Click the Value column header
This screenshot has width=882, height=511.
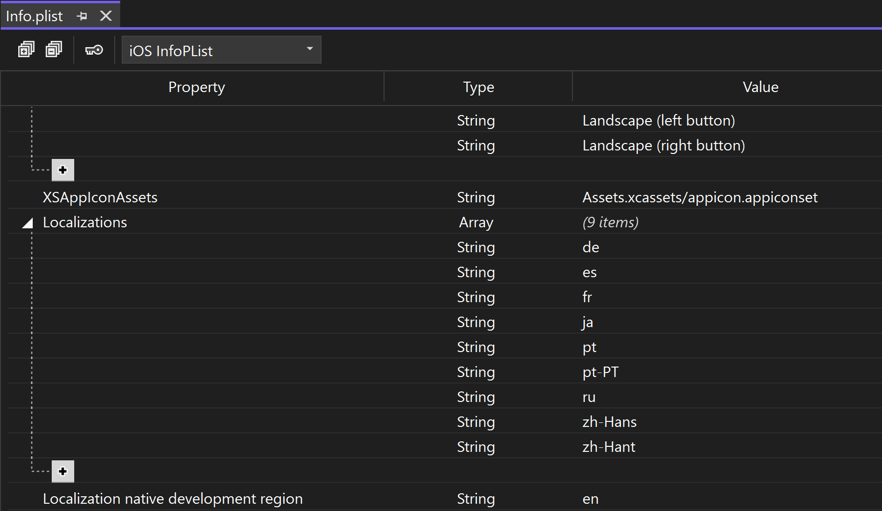760,87
